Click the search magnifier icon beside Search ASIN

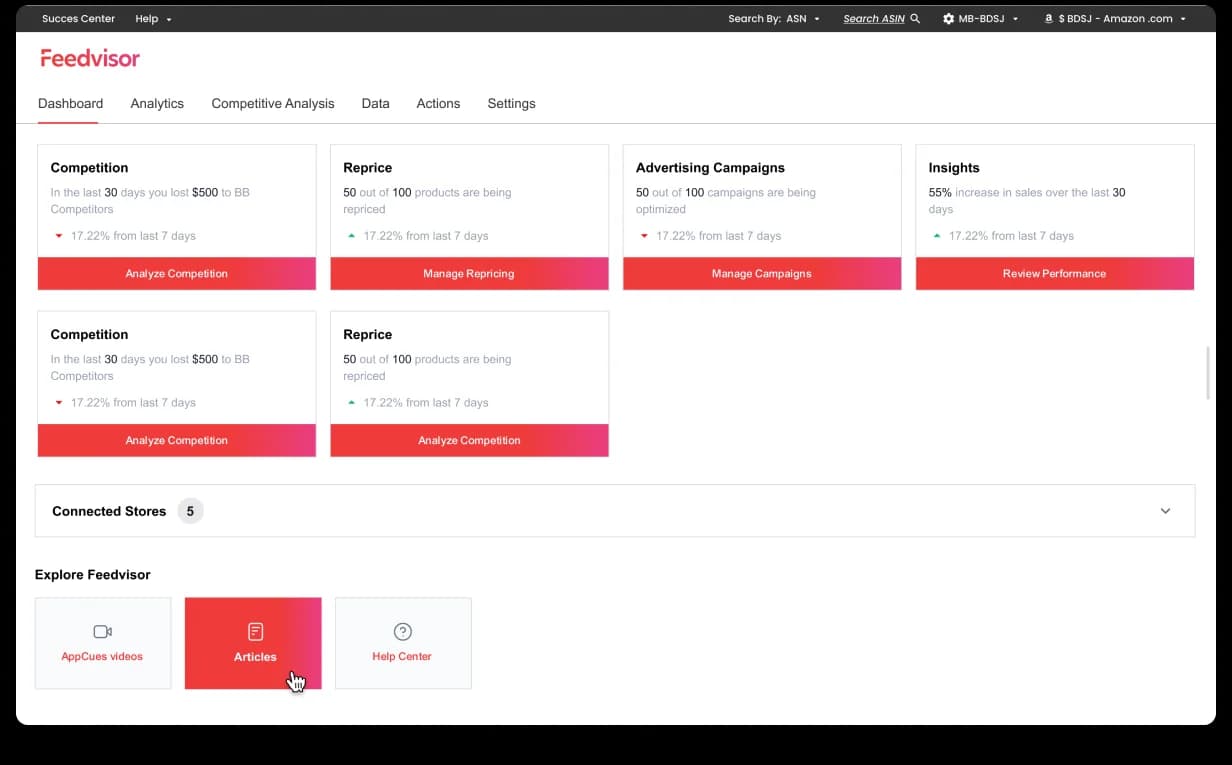(x=915, y=19)
